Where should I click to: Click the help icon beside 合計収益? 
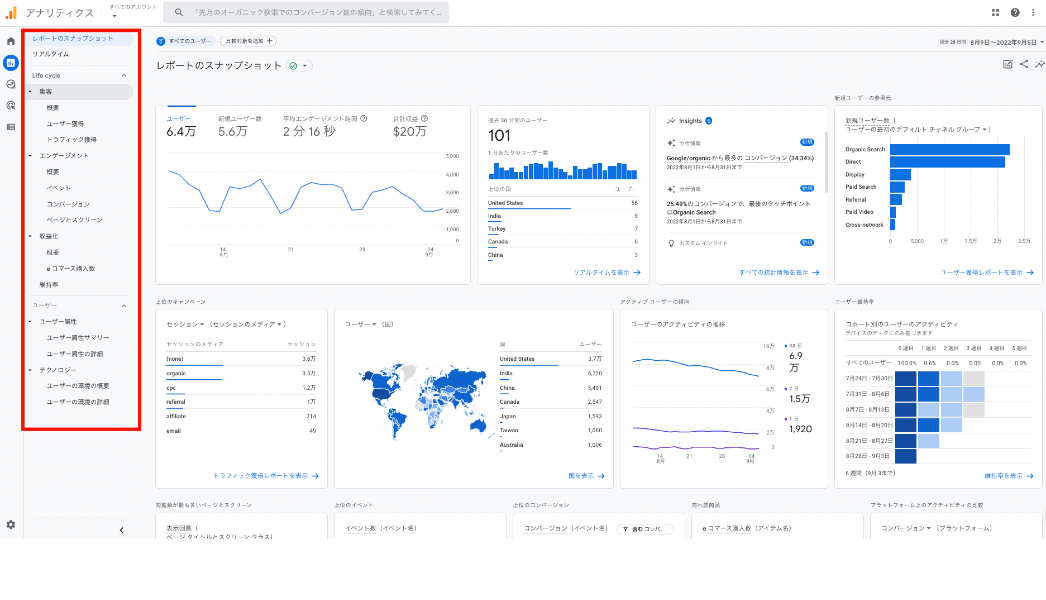[x=424, y=118]
